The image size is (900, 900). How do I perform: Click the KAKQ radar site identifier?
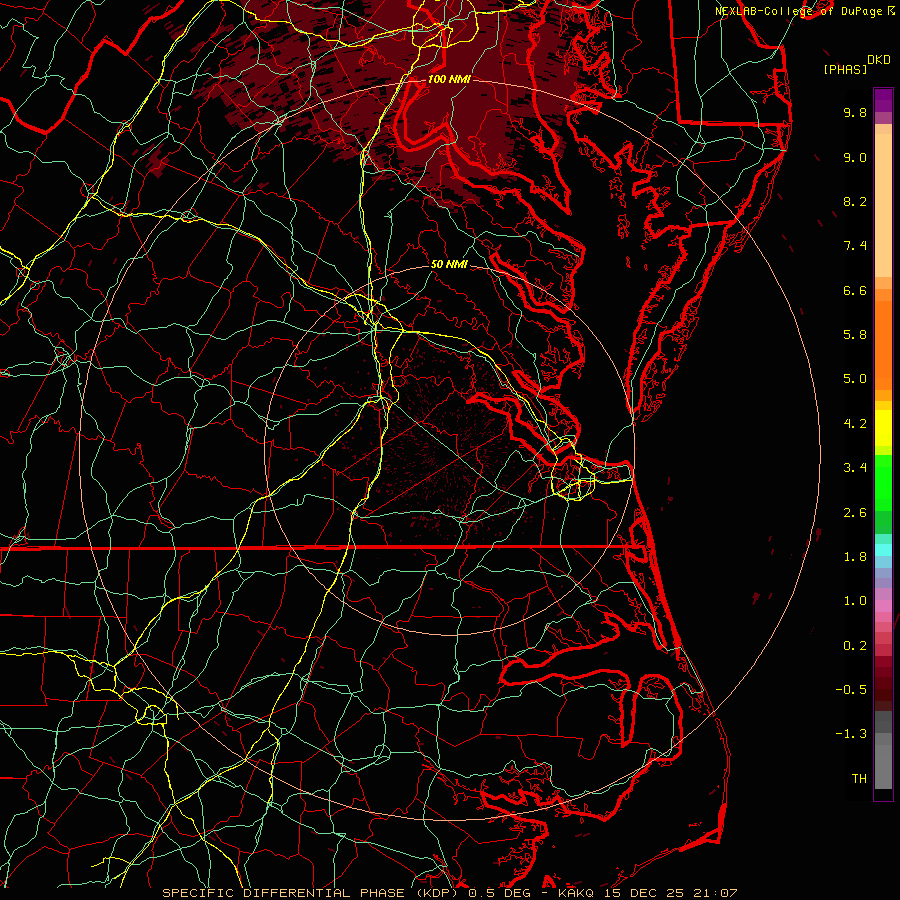click(577, 893)
